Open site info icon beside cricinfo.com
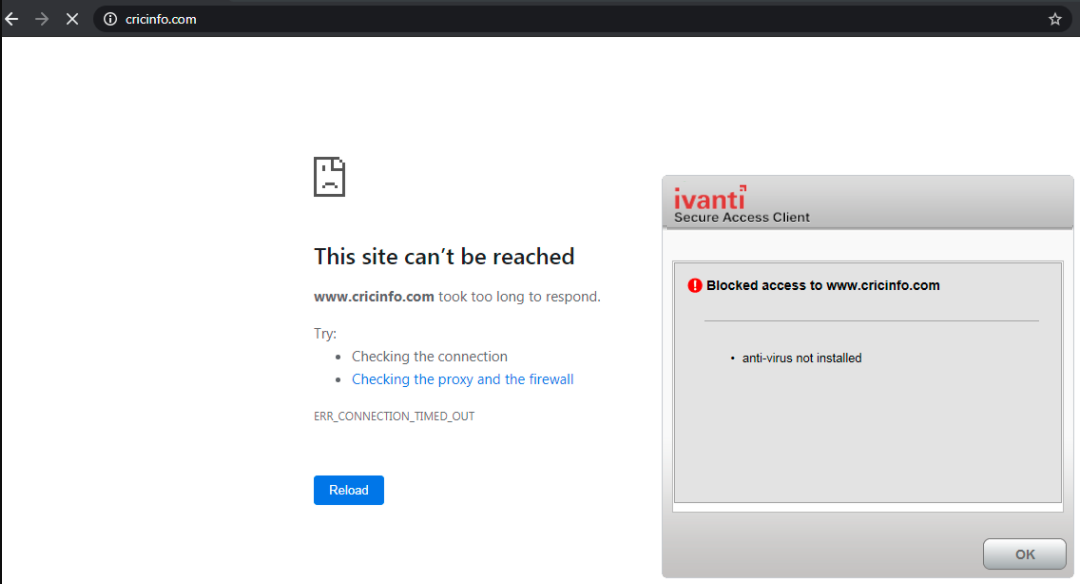The width and height of the screenshot is (1080, 584). pyautogui.click(x=110, y=19)
